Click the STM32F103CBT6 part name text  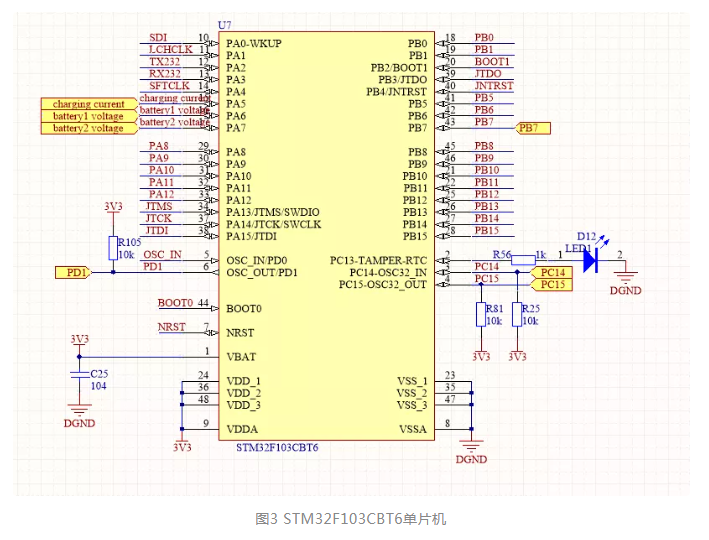277,448
